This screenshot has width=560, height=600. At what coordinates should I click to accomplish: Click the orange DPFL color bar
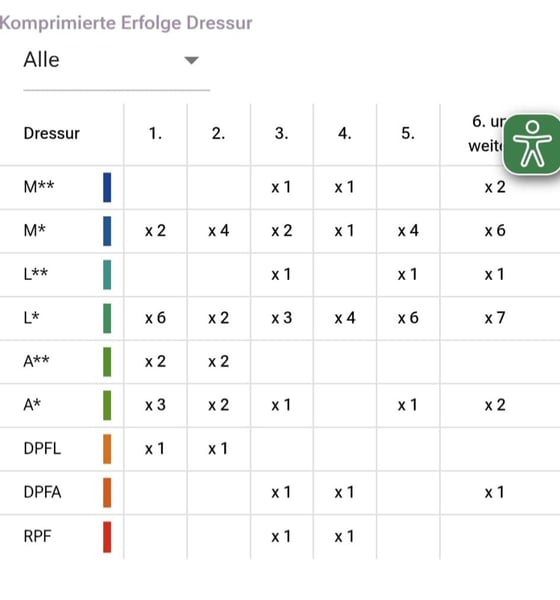(x=107, y=448)
